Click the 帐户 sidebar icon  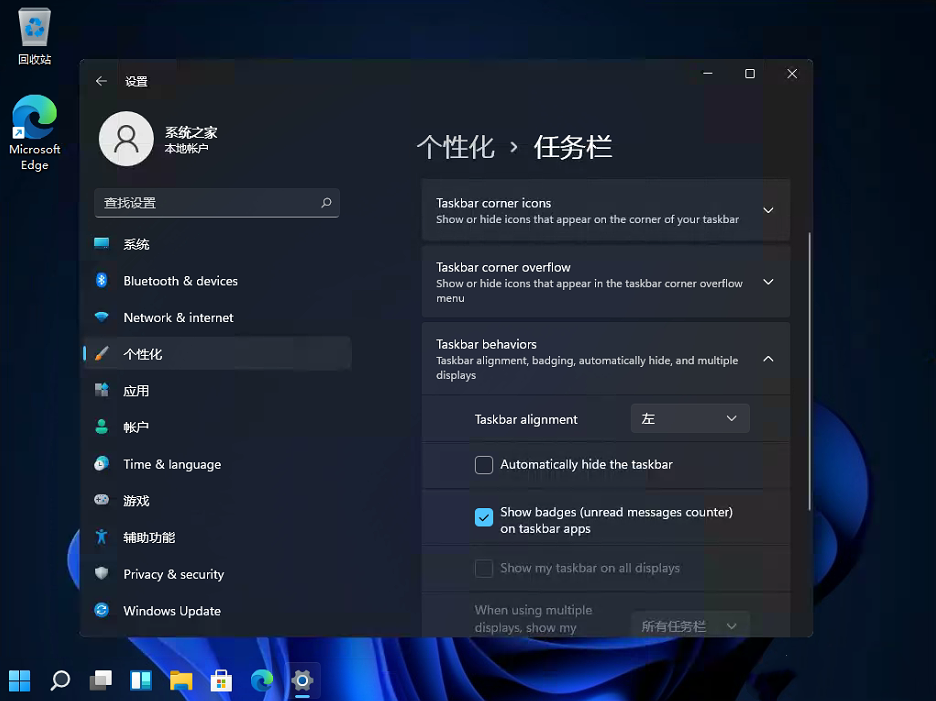101,427
